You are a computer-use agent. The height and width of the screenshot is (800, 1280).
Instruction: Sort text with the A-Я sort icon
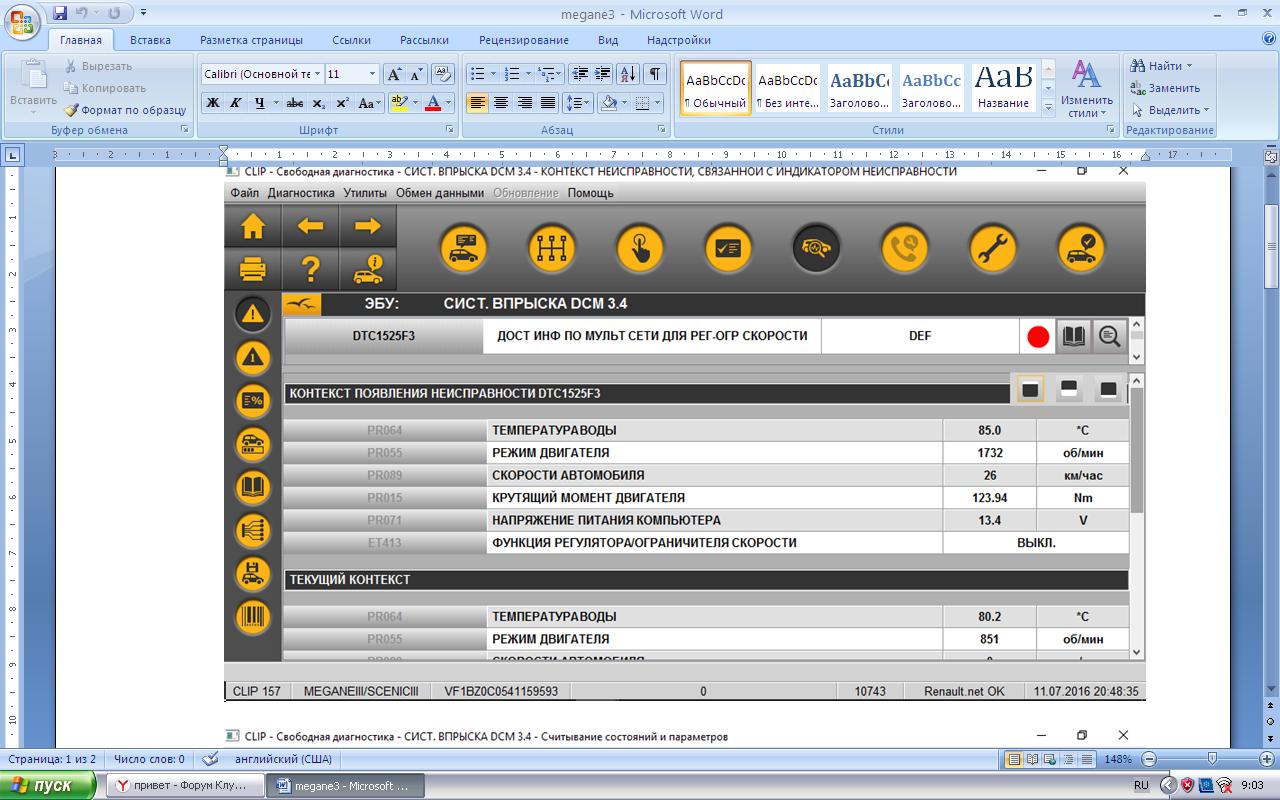(x=628, y=74)
